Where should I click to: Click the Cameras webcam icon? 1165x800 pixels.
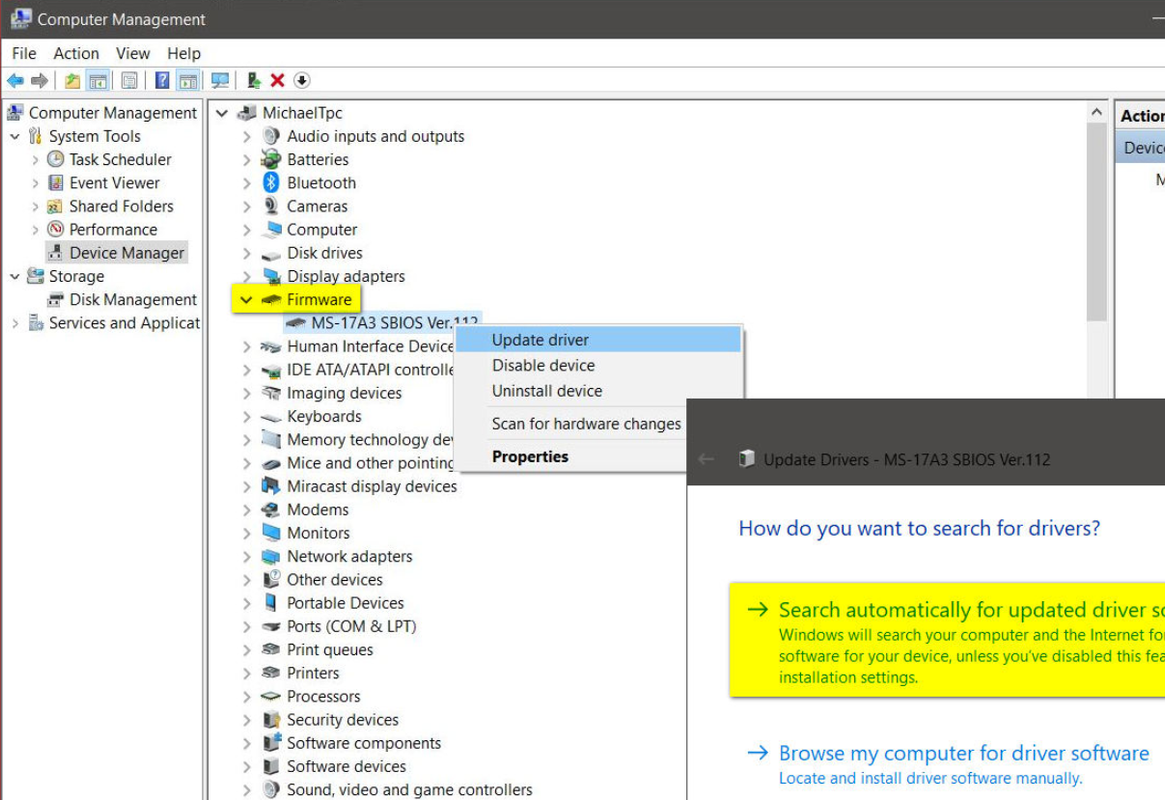pyautogui.click(x=271, y=206)
